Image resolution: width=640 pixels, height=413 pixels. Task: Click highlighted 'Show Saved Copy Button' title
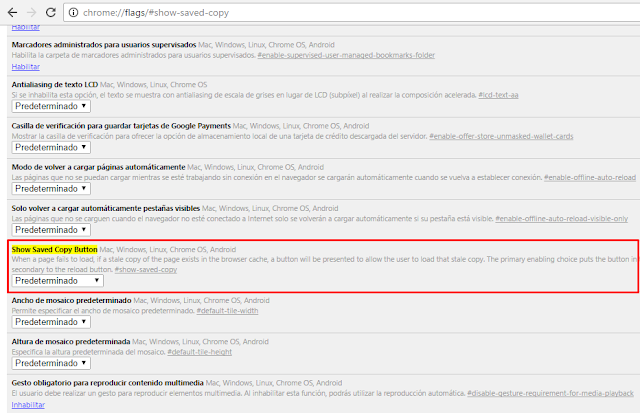pos(54,249)
